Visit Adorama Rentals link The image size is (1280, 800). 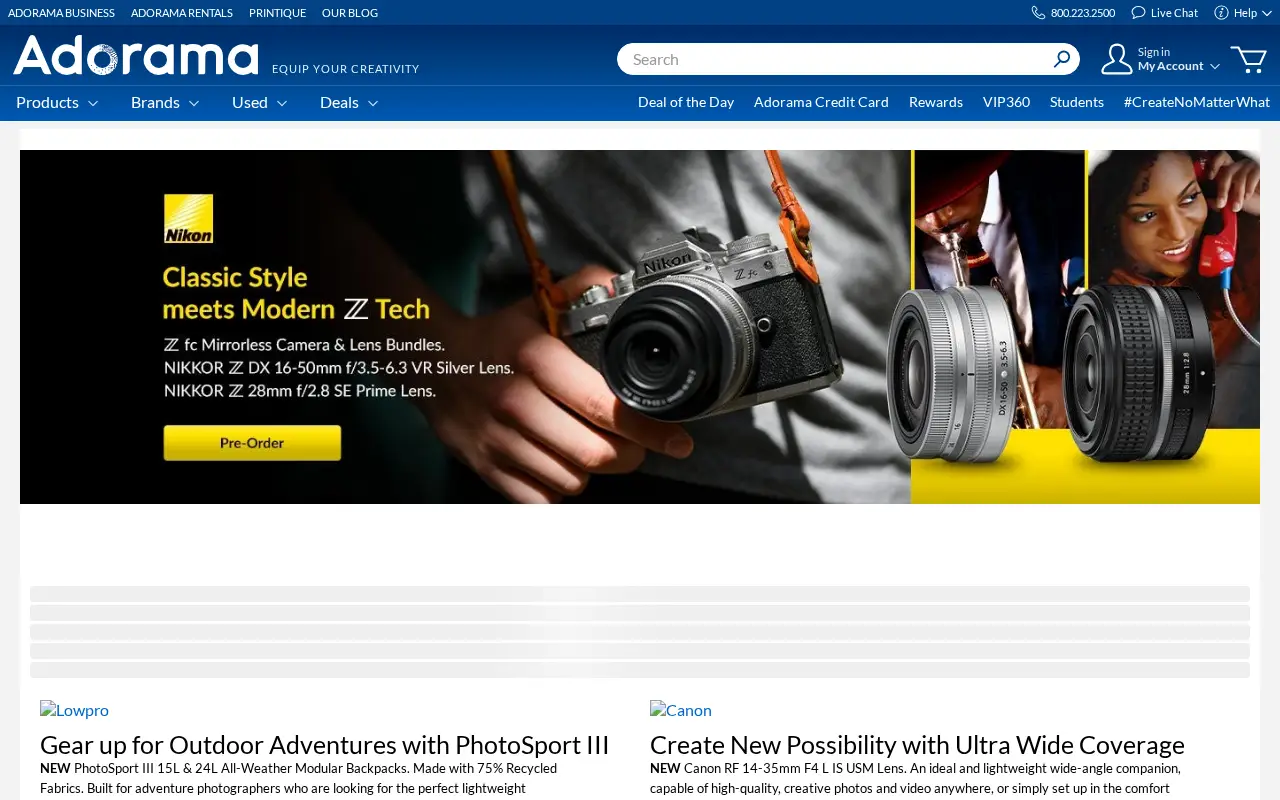[182, 13]
